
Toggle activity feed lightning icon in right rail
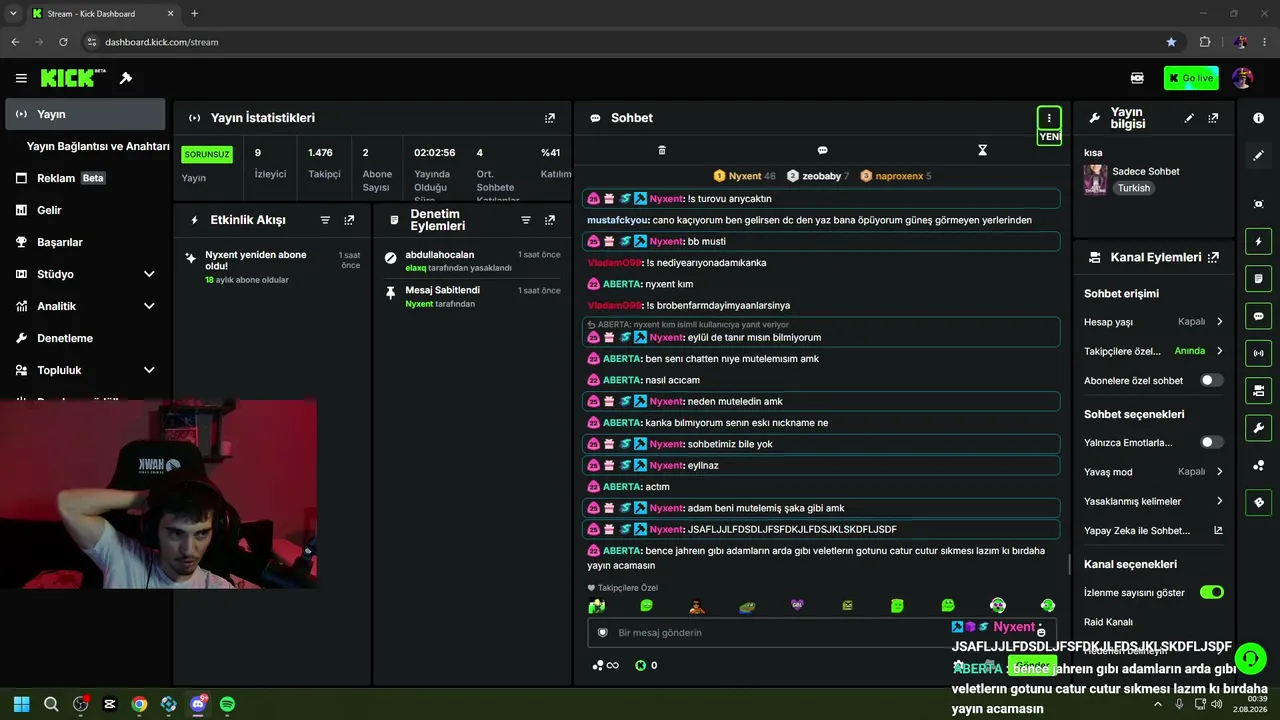[x=1258, y=241]
